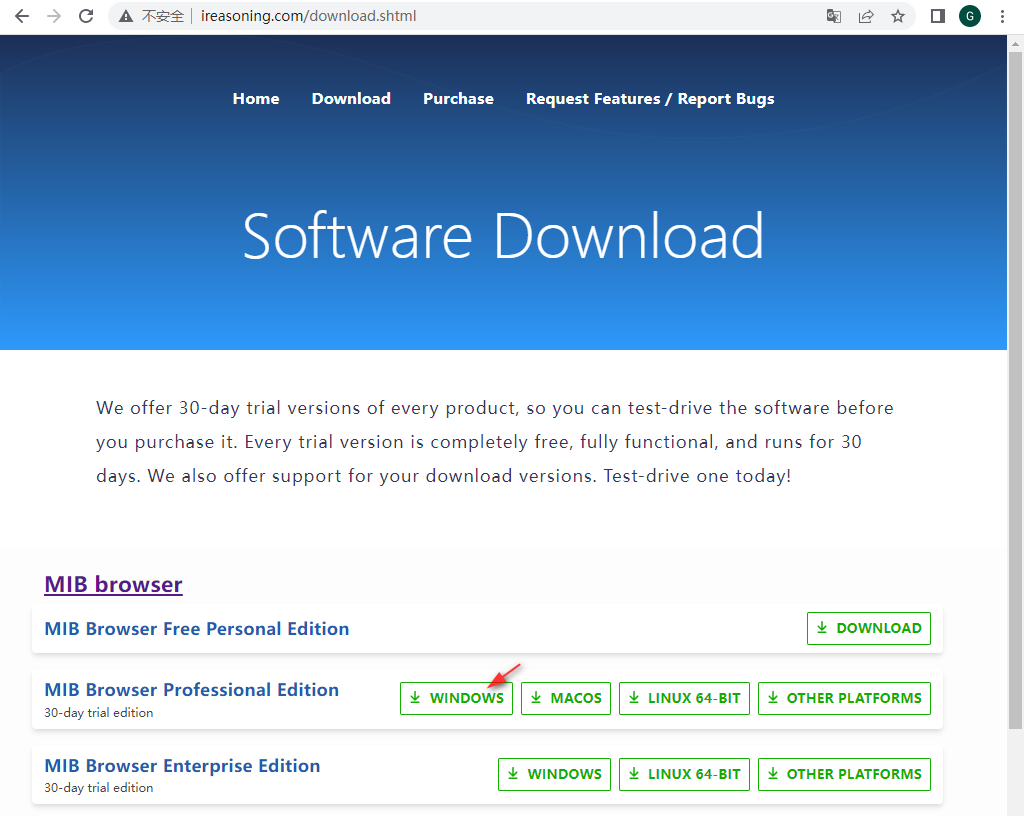Screen dimensions: 1024x816
Task: Reload the page using the refresh icon
Action: [x=86, y=16]
